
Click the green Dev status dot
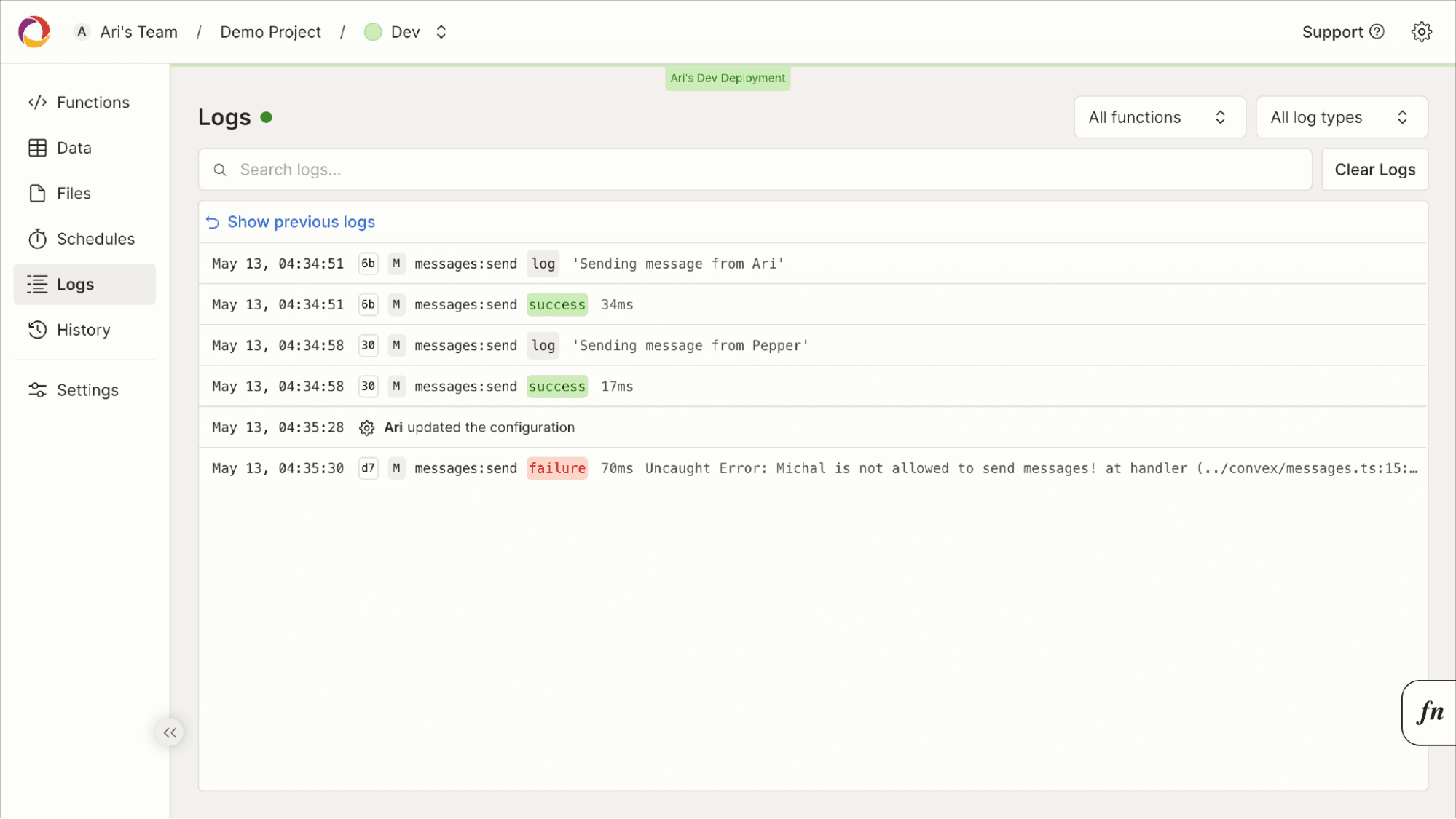coord(374,31)
